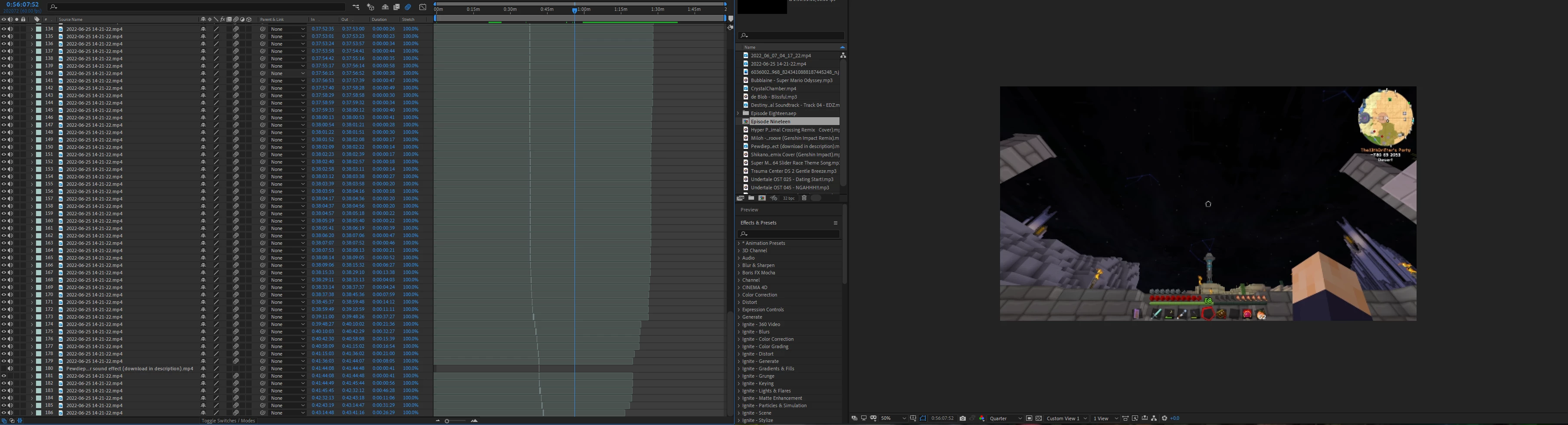Mute audio of layer 170
The height and width of the screenshot is (425, 1568).
(10, 295)
